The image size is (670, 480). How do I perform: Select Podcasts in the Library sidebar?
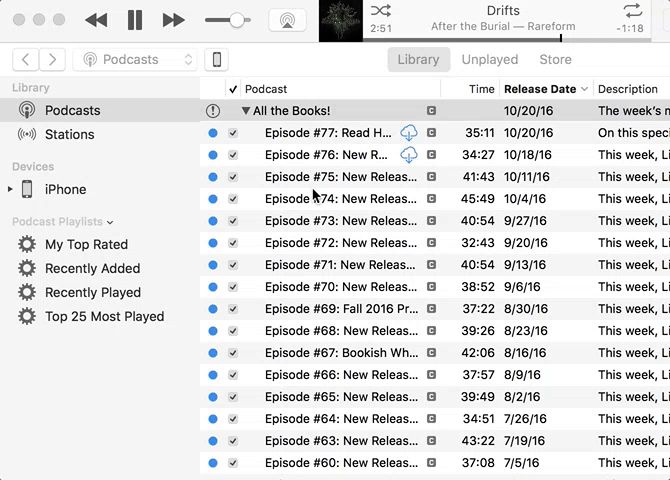click(100, 110)
